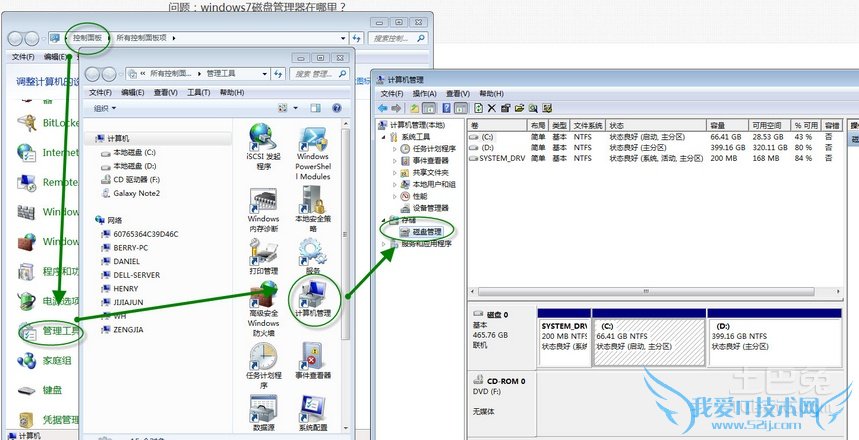Expand the 性能 tree node
This screenshot has width=859, height=440.
point(395,196)
